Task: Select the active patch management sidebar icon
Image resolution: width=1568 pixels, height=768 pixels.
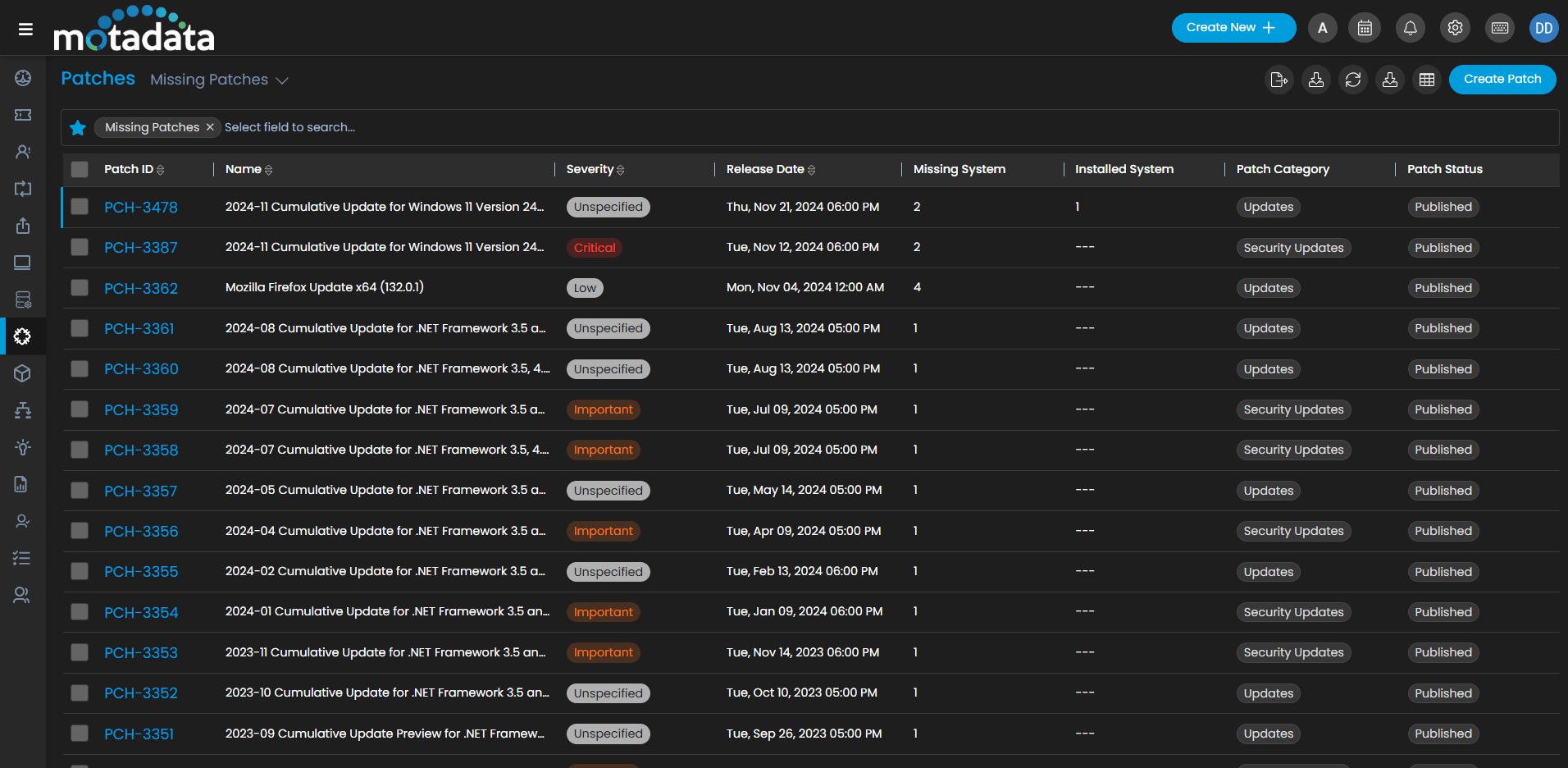Action: [x=23, y=336]
